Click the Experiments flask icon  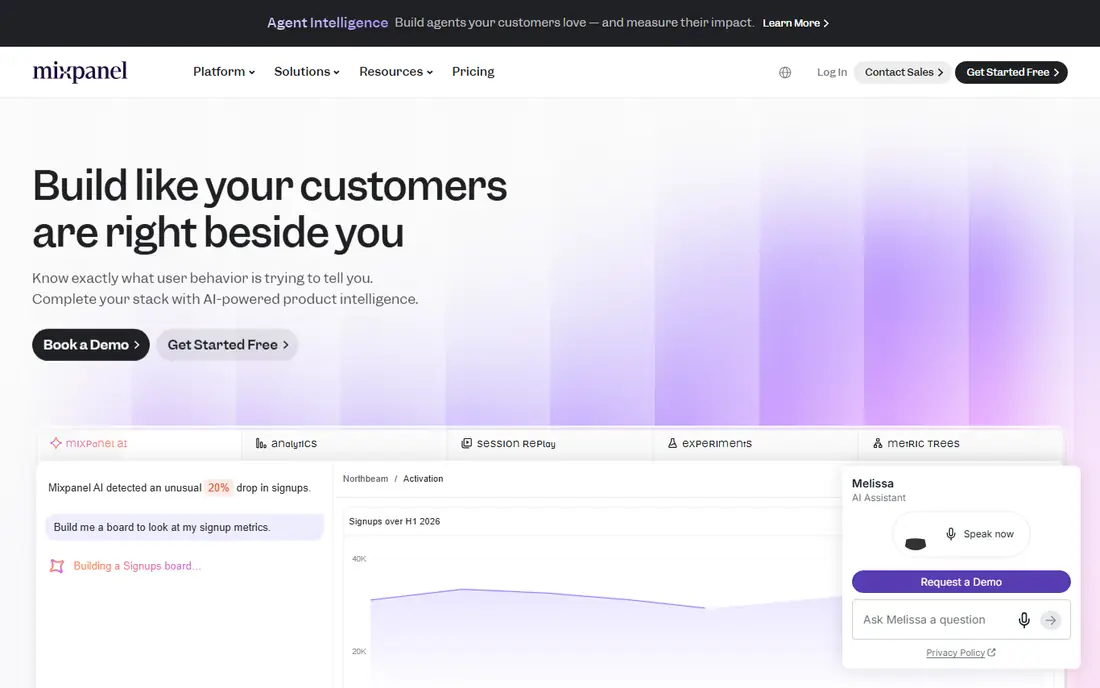[672, 443]
